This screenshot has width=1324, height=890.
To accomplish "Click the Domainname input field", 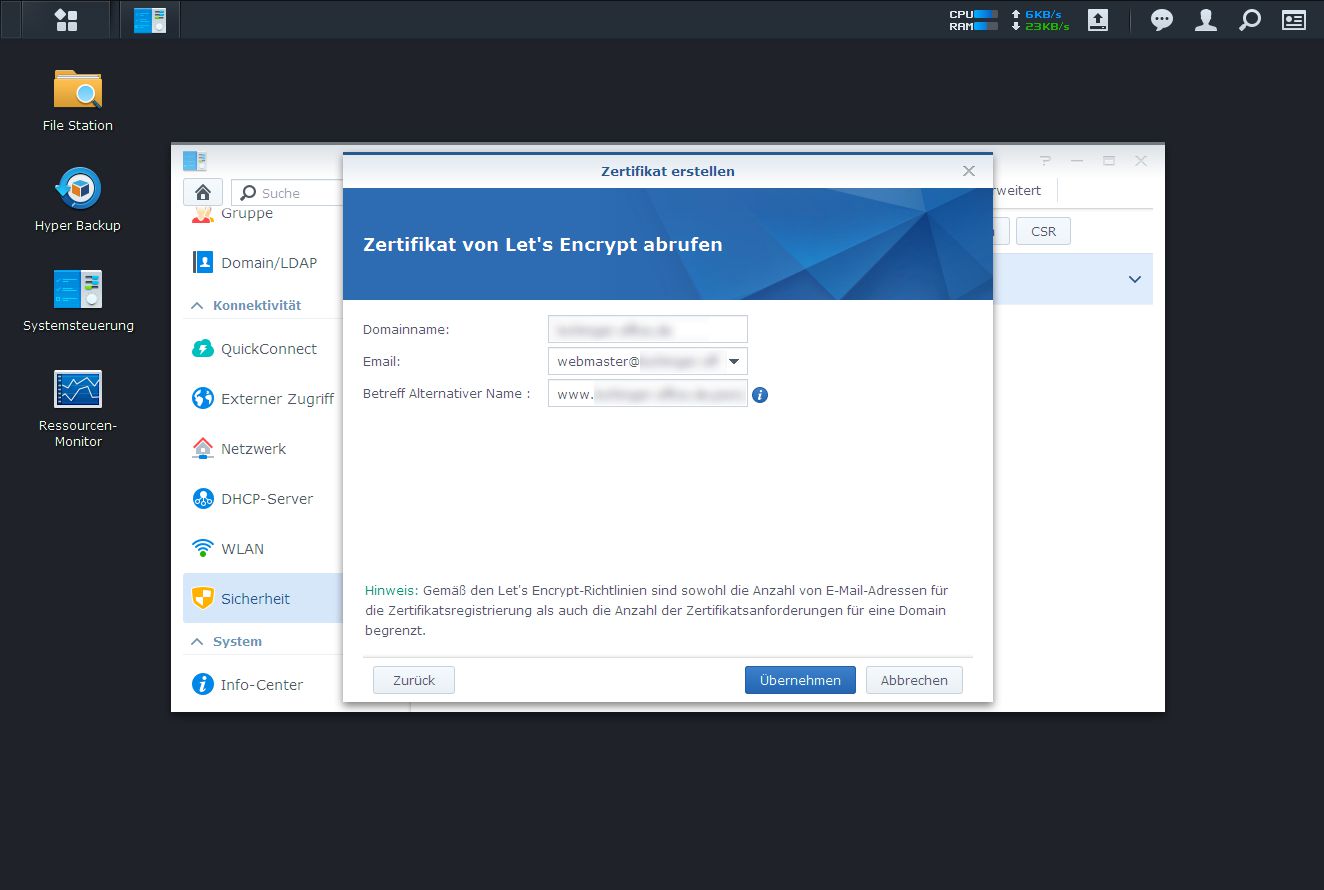I will (x=648, y=329).
